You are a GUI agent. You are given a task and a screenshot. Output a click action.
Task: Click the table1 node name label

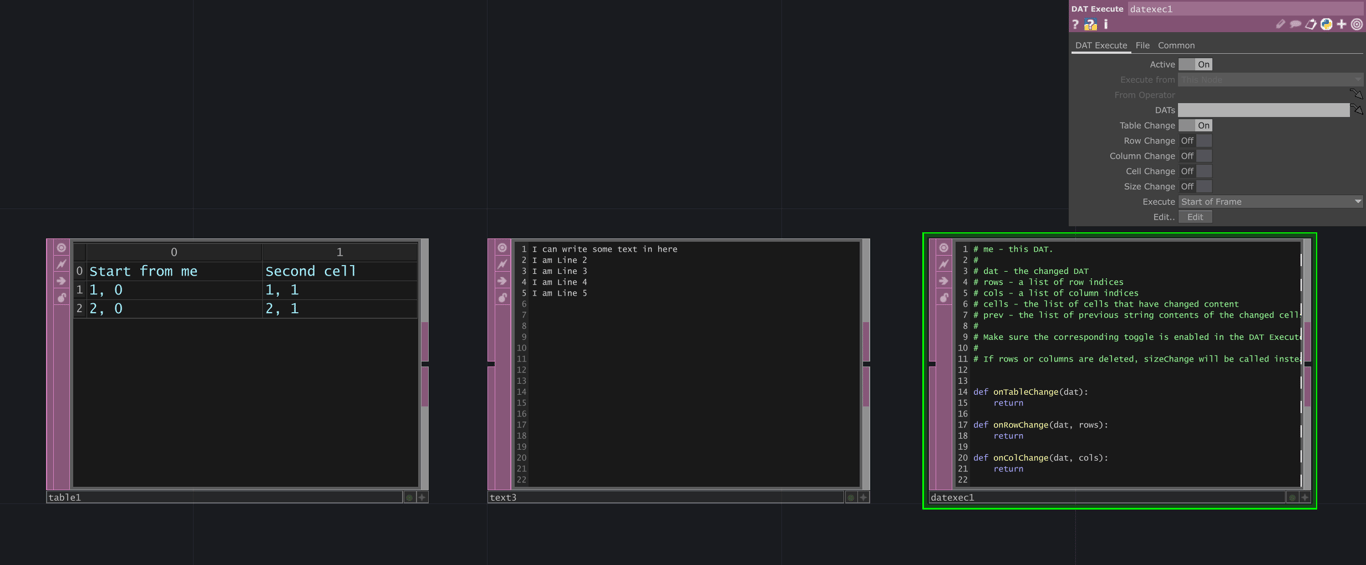[65, 497]
